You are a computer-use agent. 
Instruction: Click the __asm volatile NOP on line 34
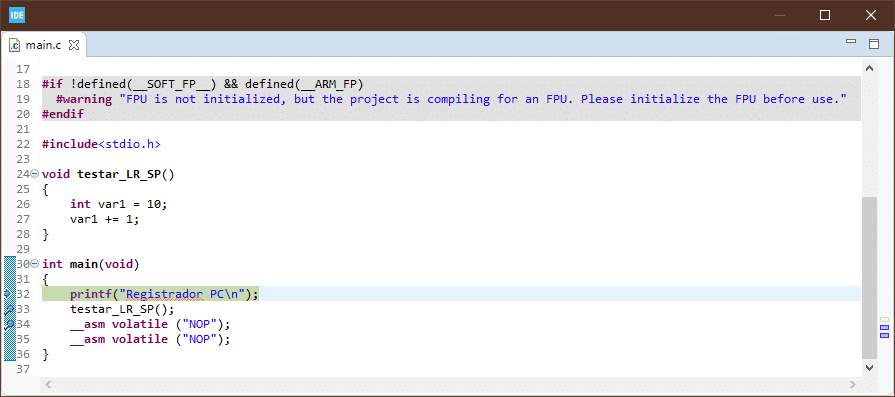(150, 324)
